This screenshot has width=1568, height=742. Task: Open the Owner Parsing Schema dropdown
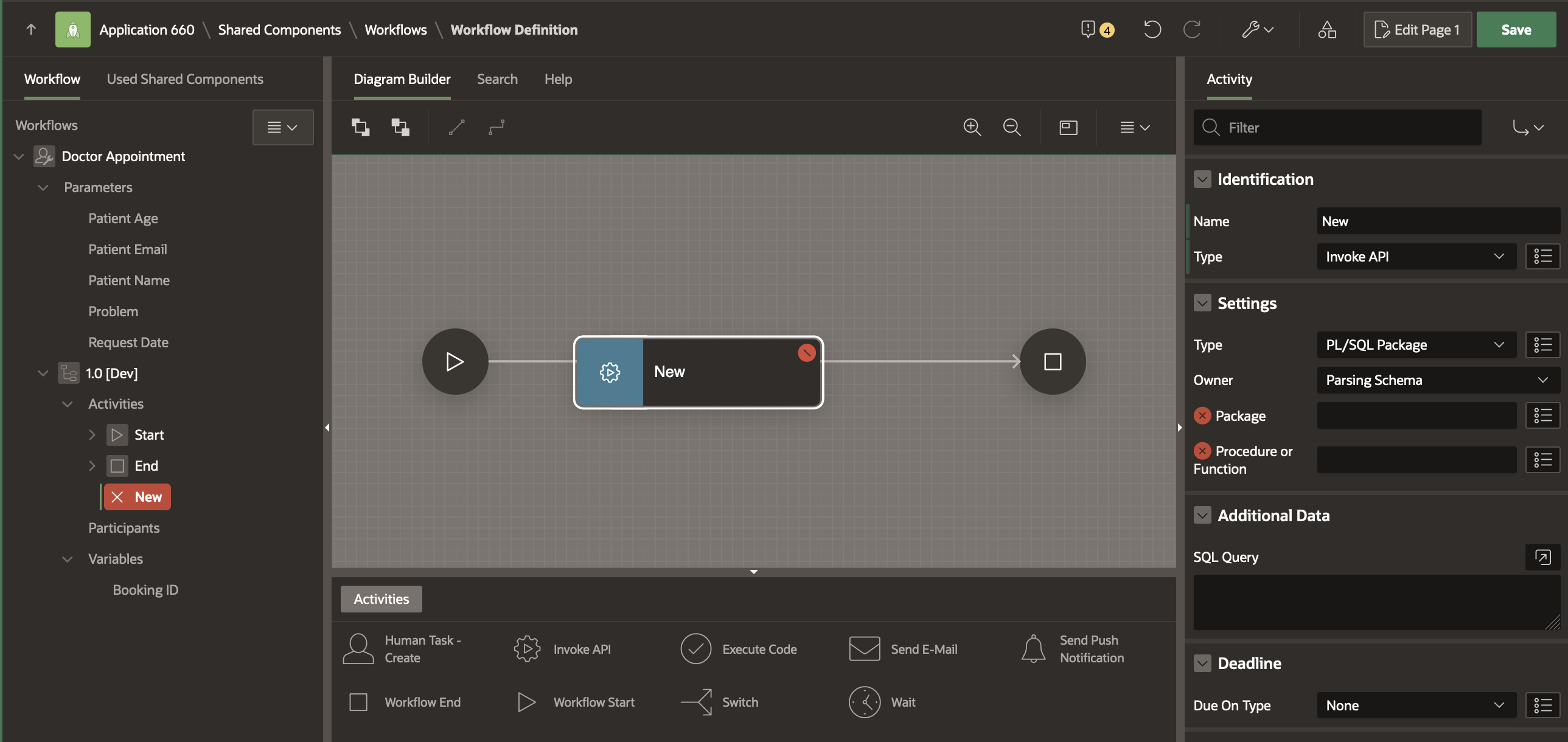click(x=1438, y=380)
